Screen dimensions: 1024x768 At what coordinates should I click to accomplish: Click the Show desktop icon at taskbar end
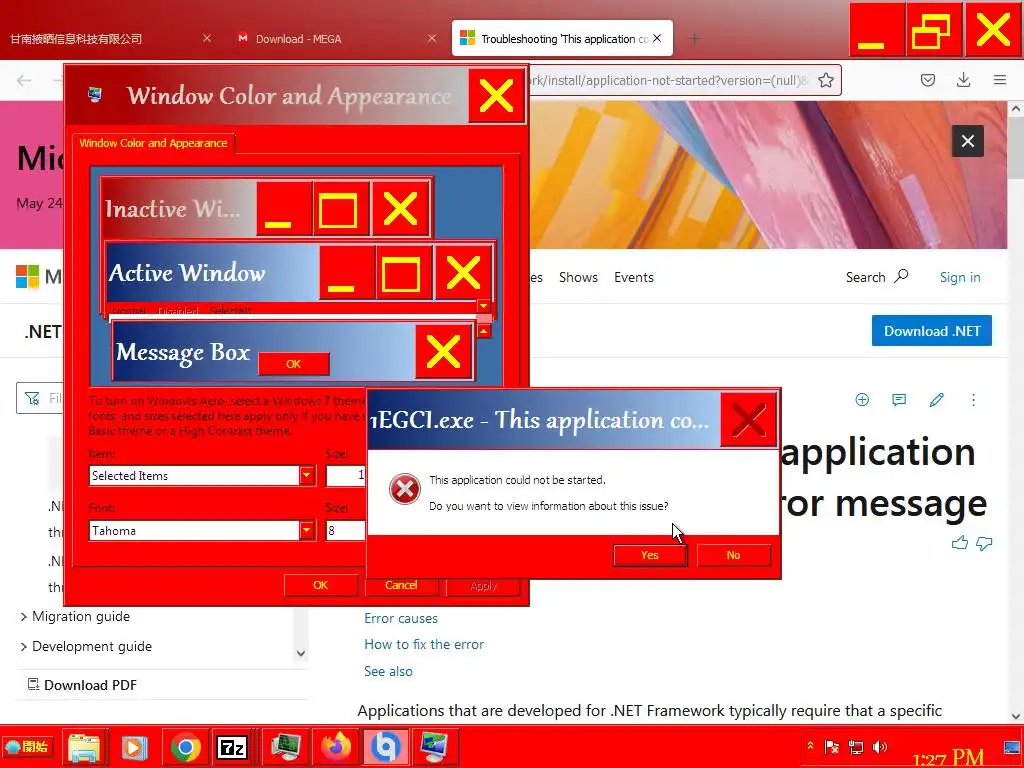(1012, 746)
